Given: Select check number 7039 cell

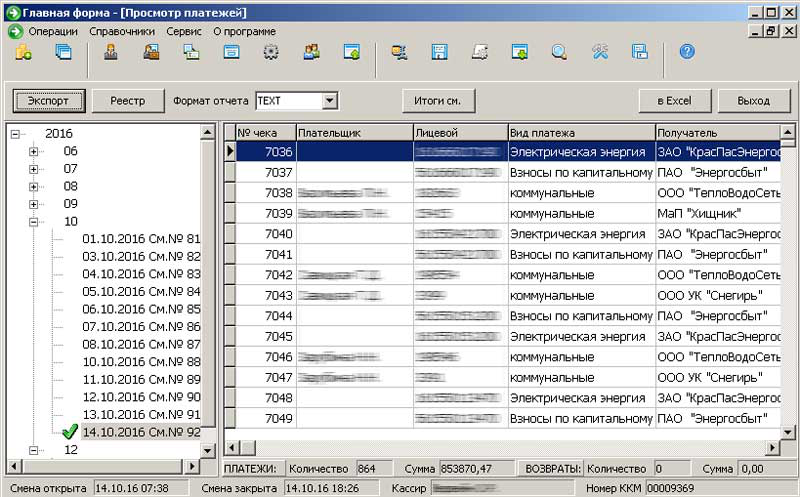Looking at the screenshot, I should (266, 213).
